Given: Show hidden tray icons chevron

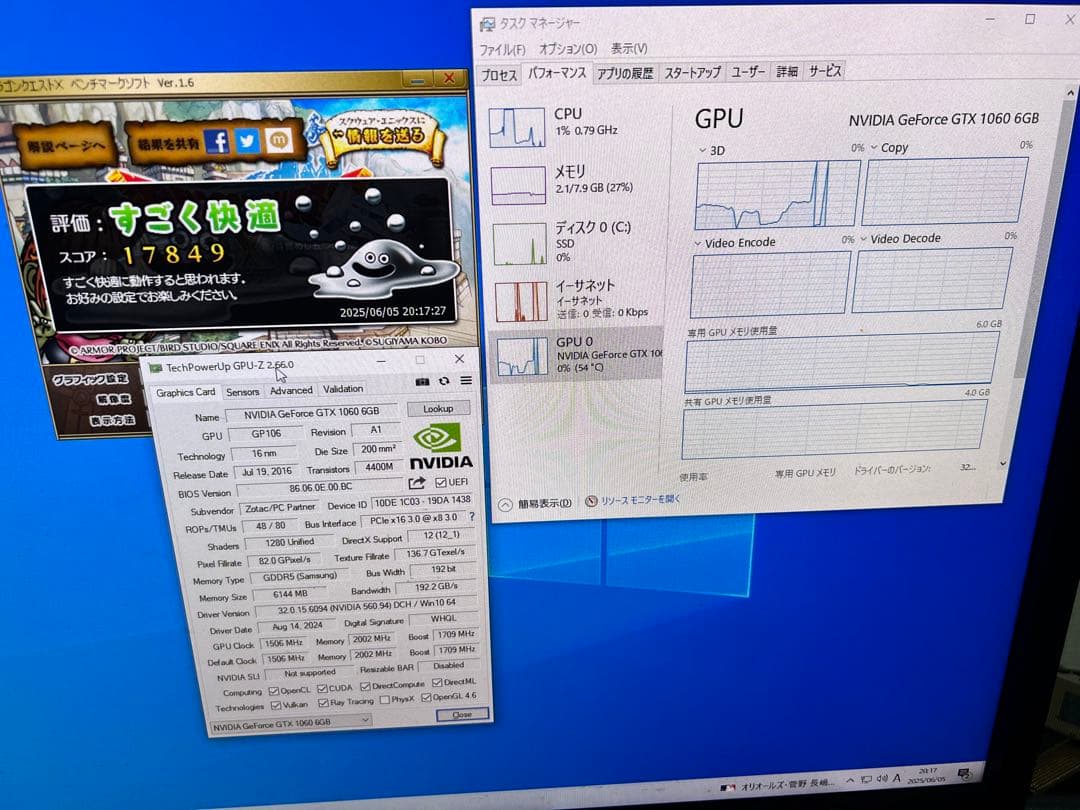Looking at the screenshot, I should [850, 780].
